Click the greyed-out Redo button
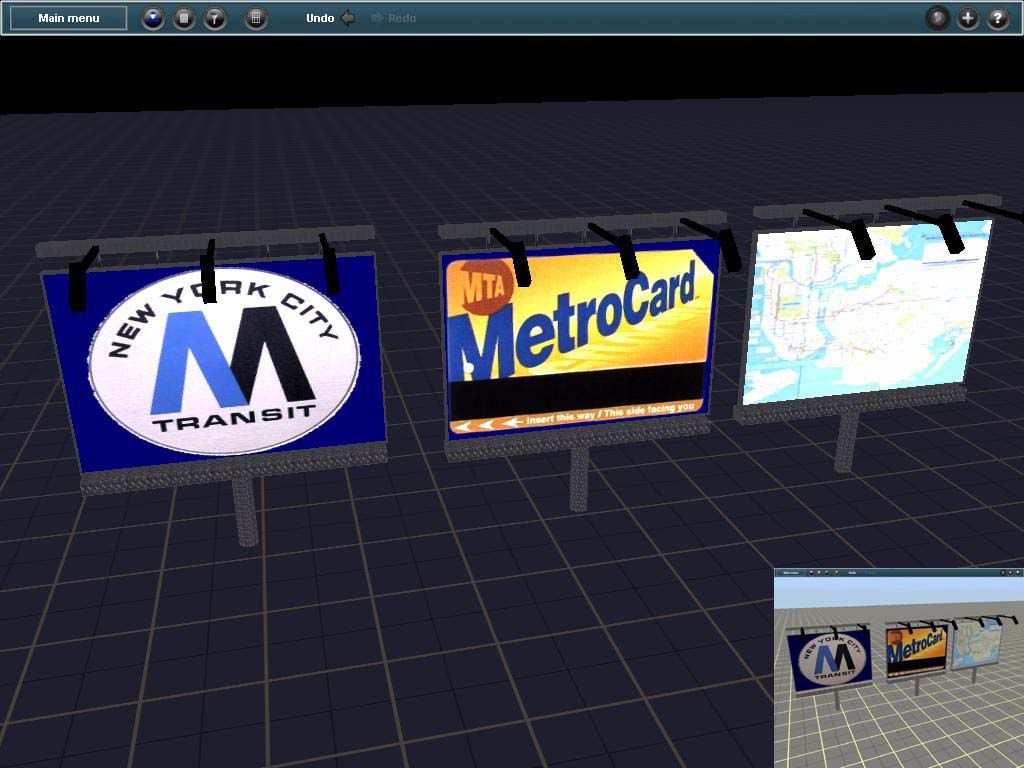Image resolution: width=1024 pixels, height=768 pixels. [393, 18]
